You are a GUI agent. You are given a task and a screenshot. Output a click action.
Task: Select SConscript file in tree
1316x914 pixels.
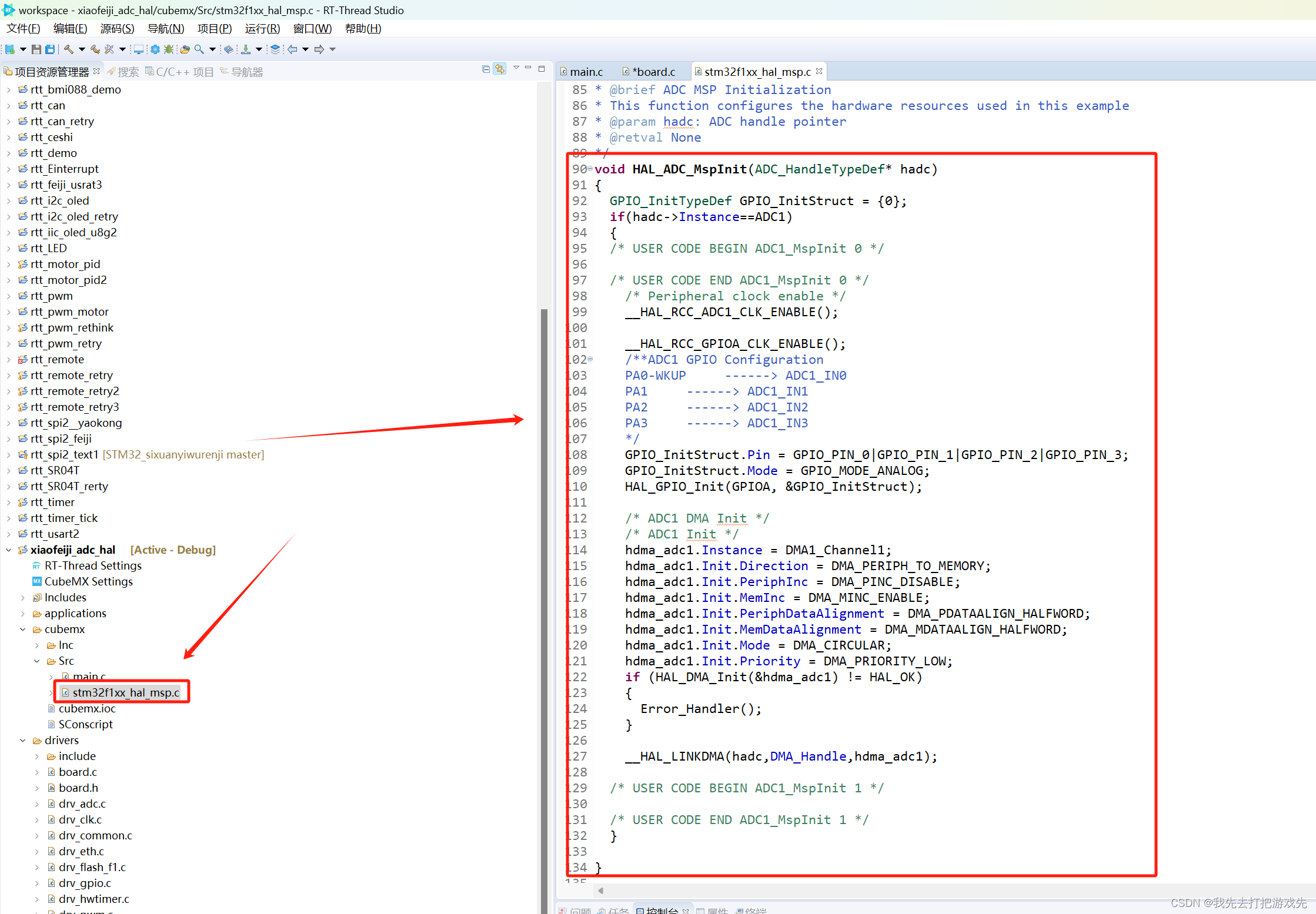(80, 724)
